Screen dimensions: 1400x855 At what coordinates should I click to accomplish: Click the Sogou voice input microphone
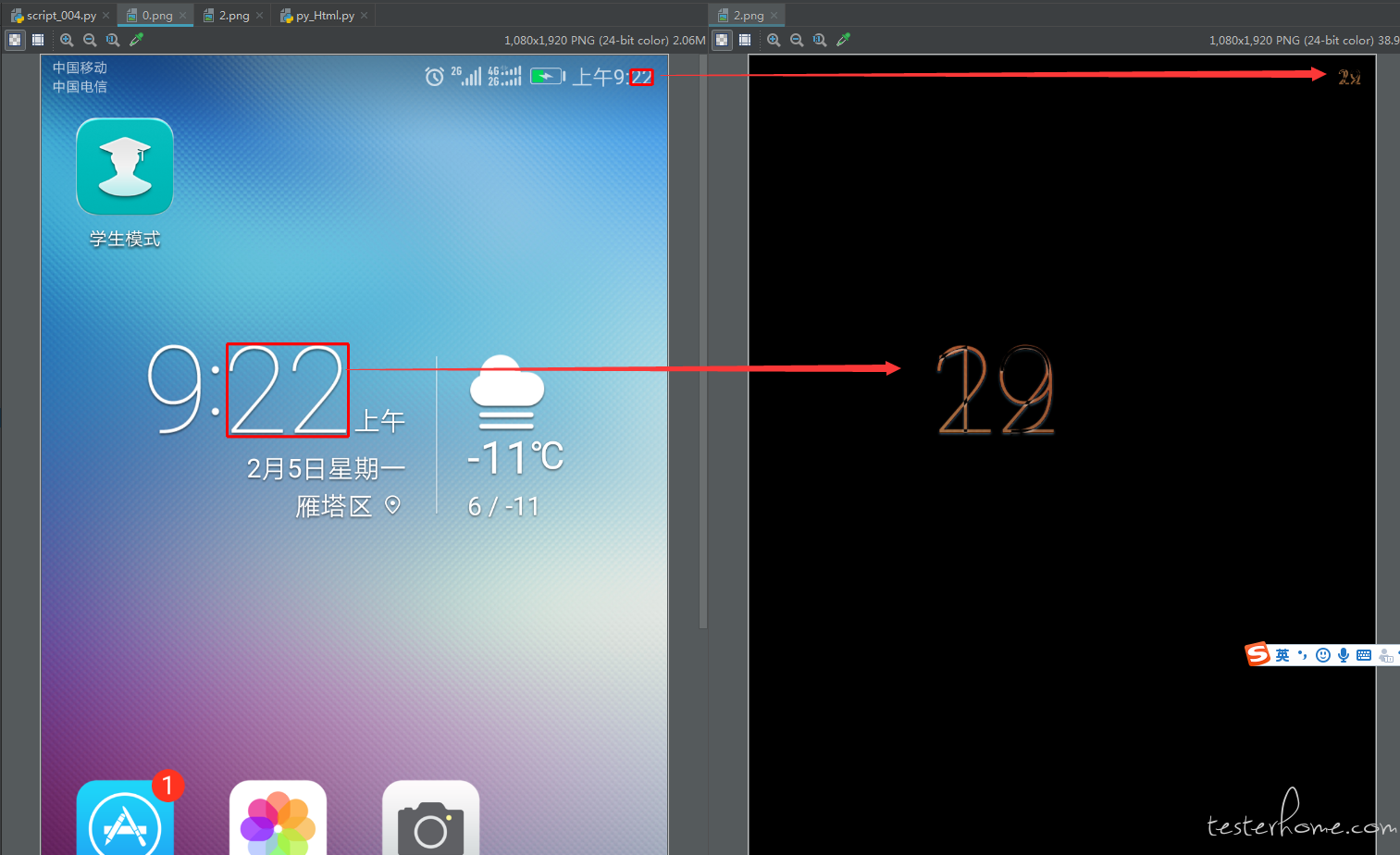click(1344, 655)
